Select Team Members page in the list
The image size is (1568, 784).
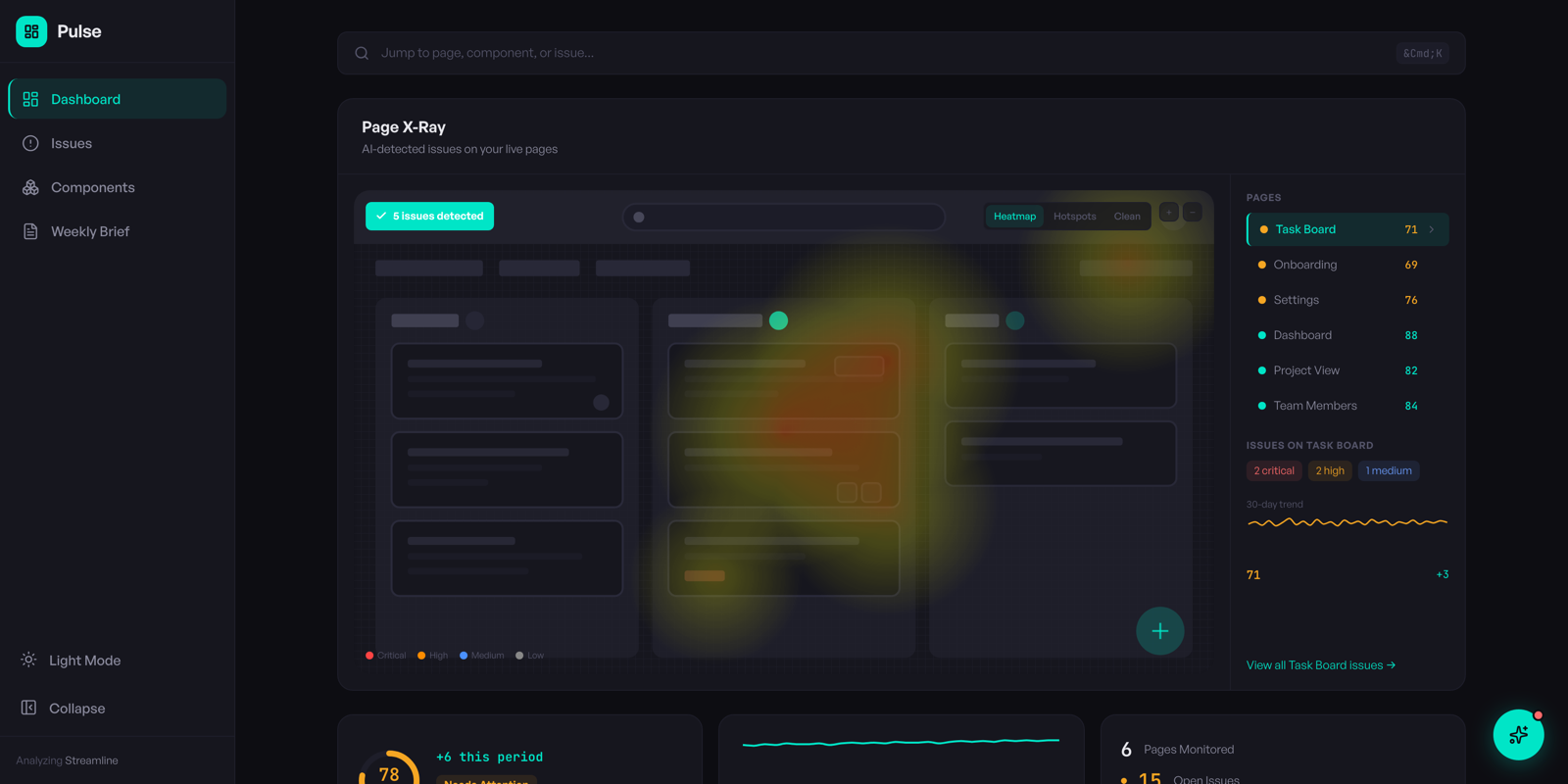point(1347,406)
